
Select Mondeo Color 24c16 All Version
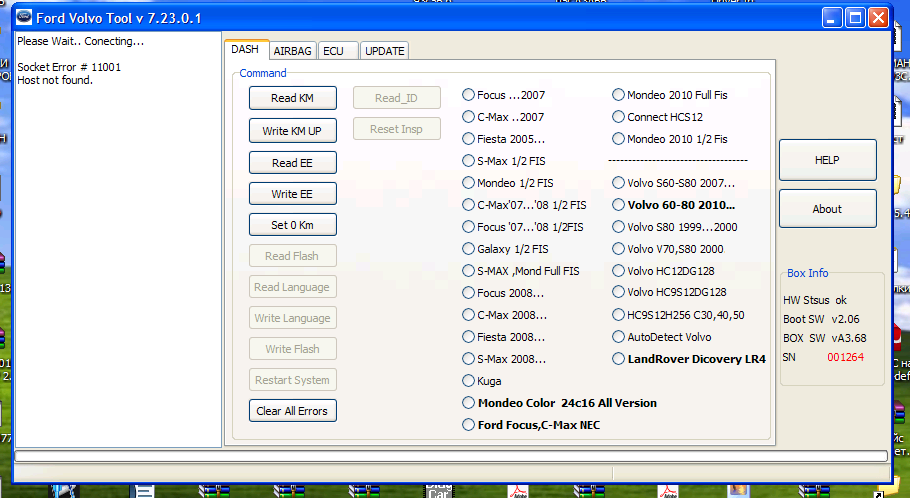(x=559, y=403)
